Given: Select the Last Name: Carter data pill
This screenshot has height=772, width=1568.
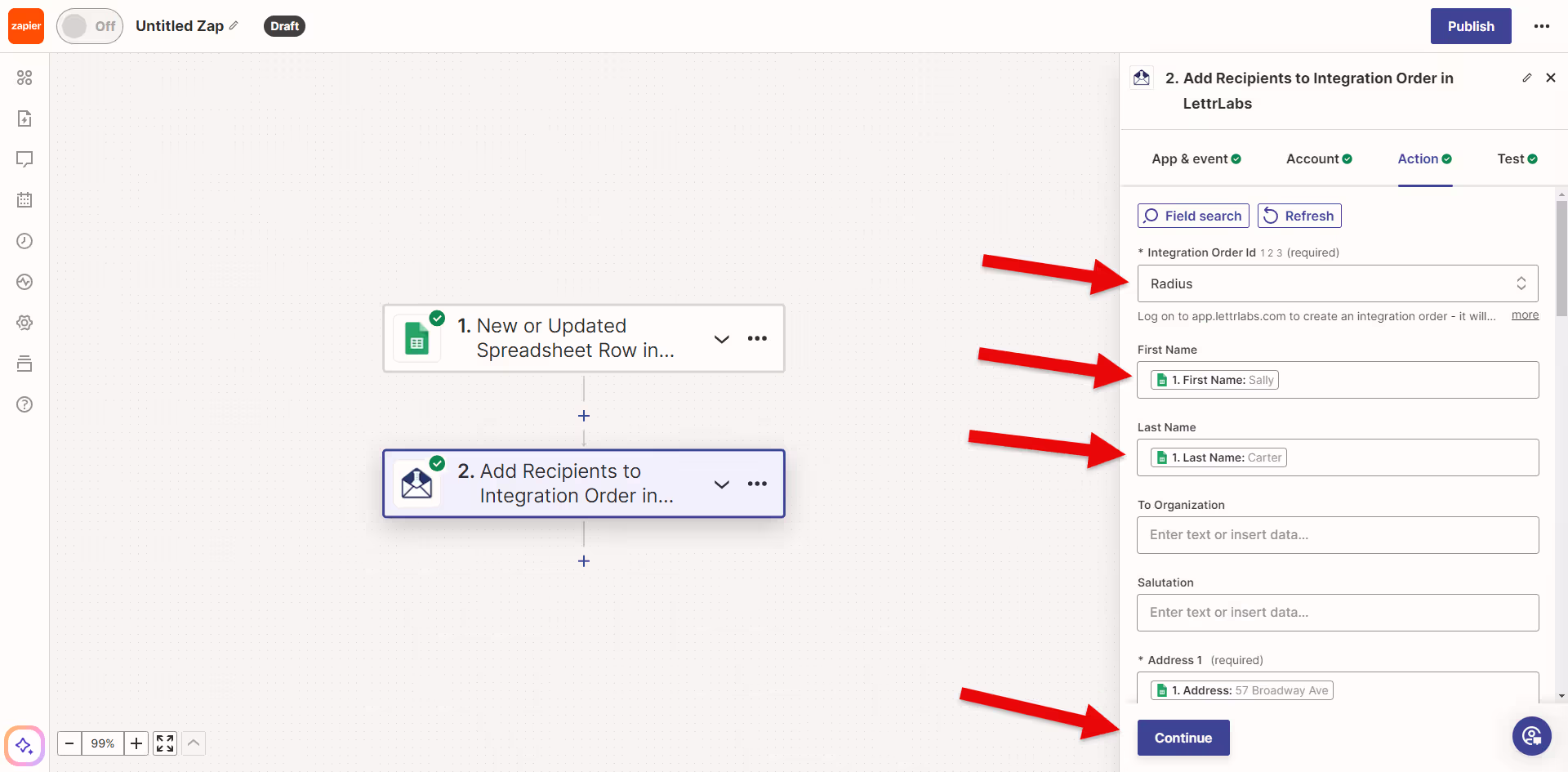Looking at the screenshot, I should click(1218, 457).
